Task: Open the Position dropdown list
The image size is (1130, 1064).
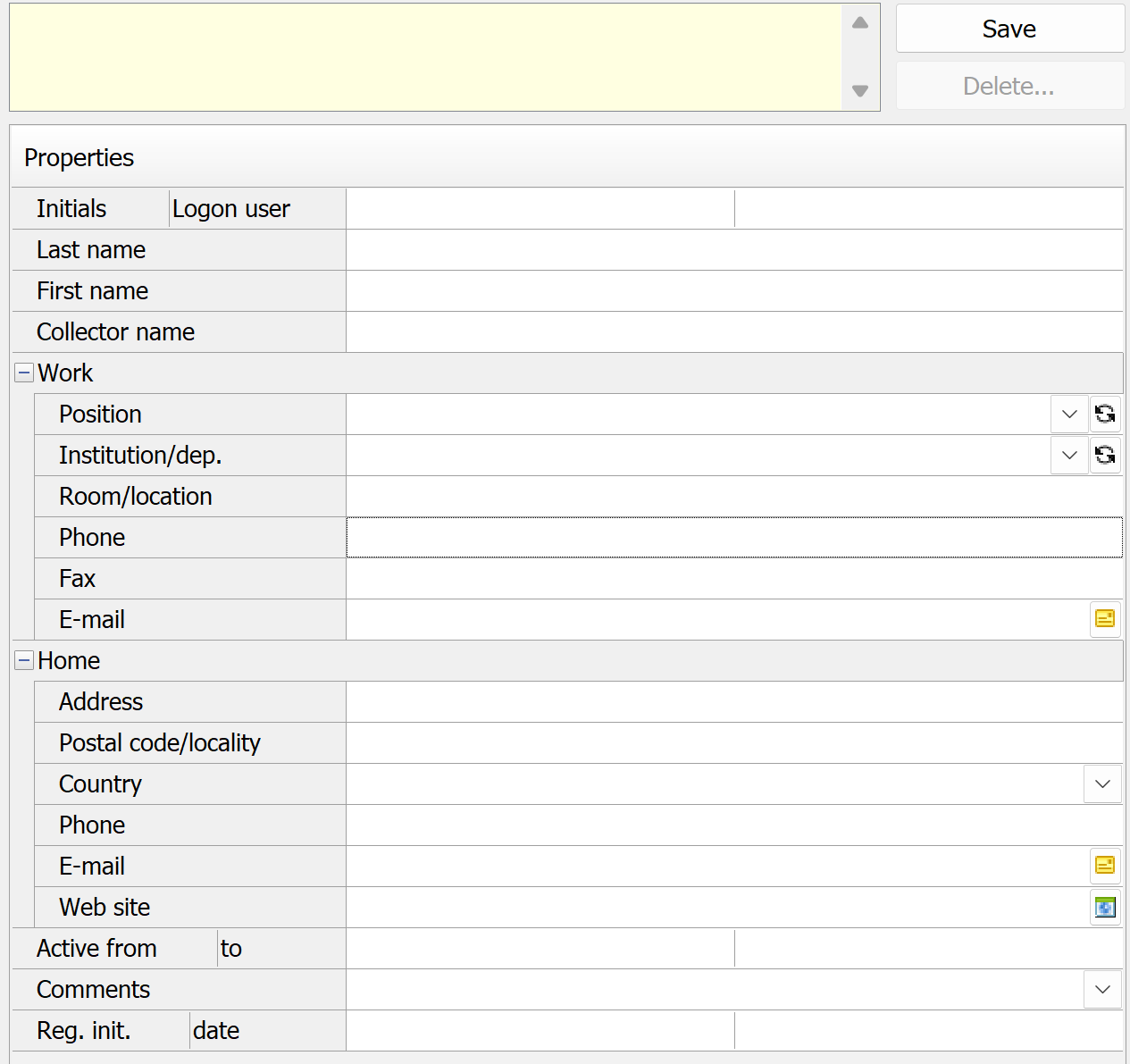Action: click(1069, 415)
